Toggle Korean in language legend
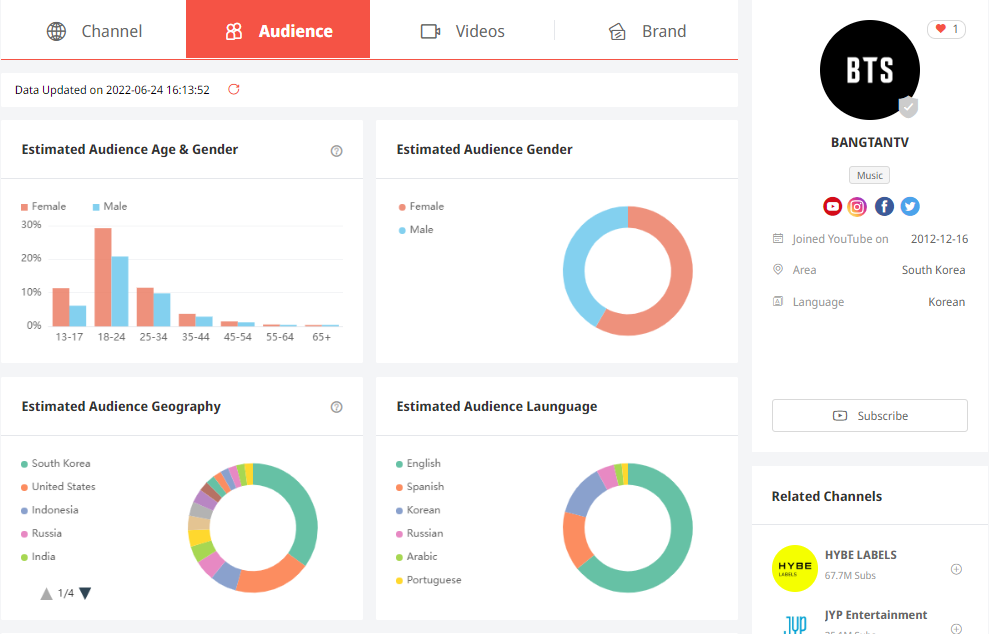Image resolution: width=989 pixels, height=634 pixels. 418,510
